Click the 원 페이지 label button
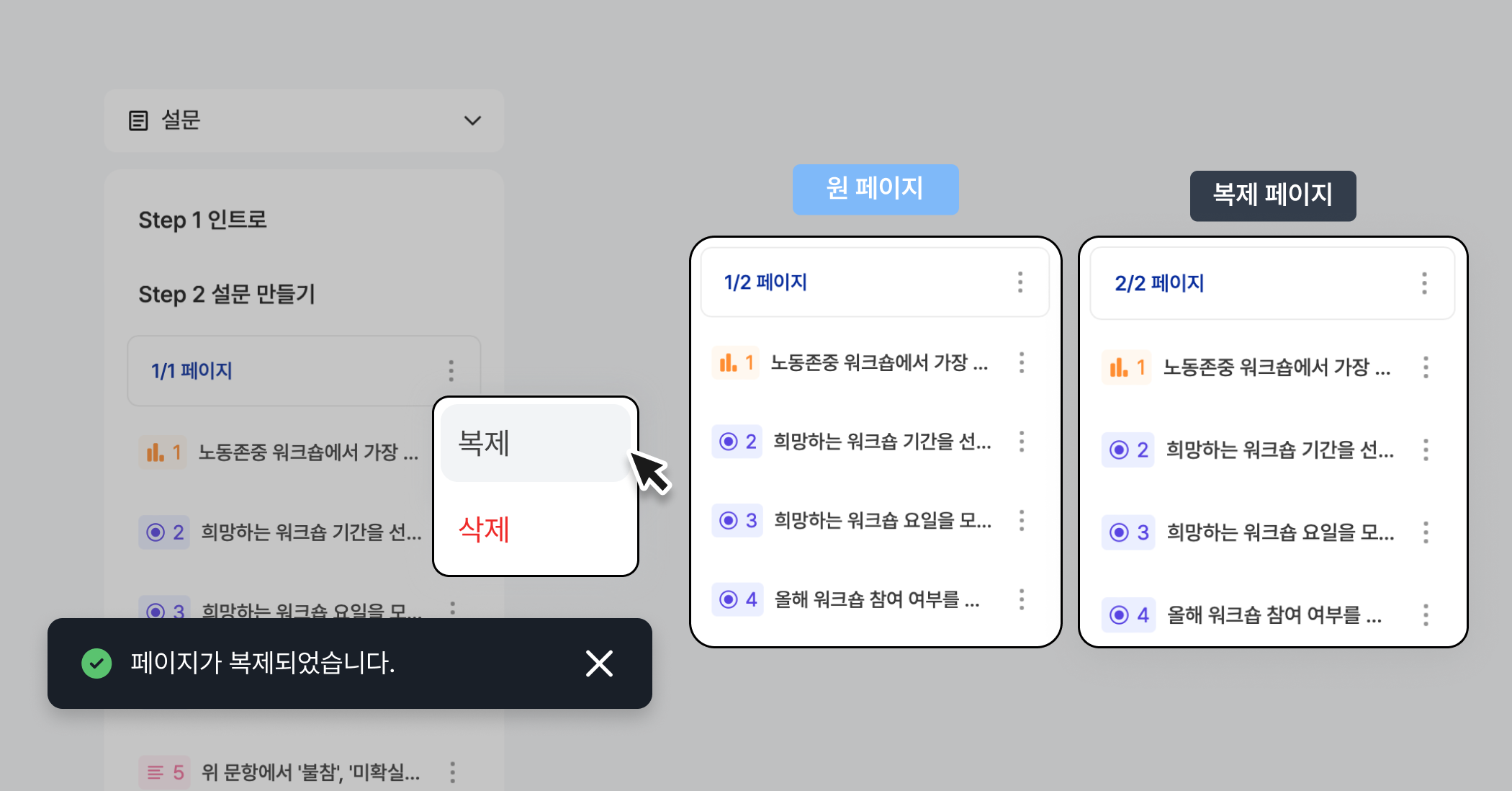1512x791 pixels. pos(875,189)
